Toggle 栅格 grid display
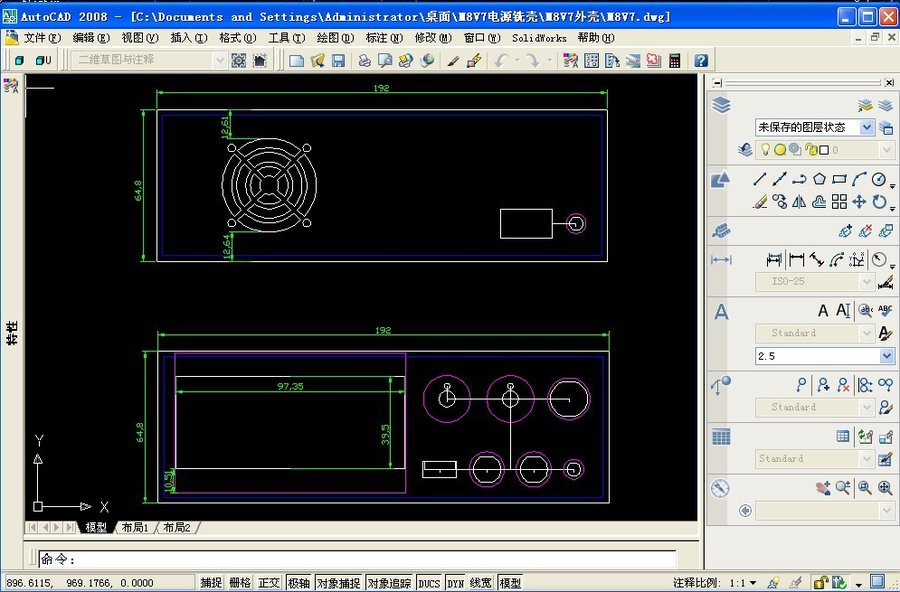 [239, 583]
